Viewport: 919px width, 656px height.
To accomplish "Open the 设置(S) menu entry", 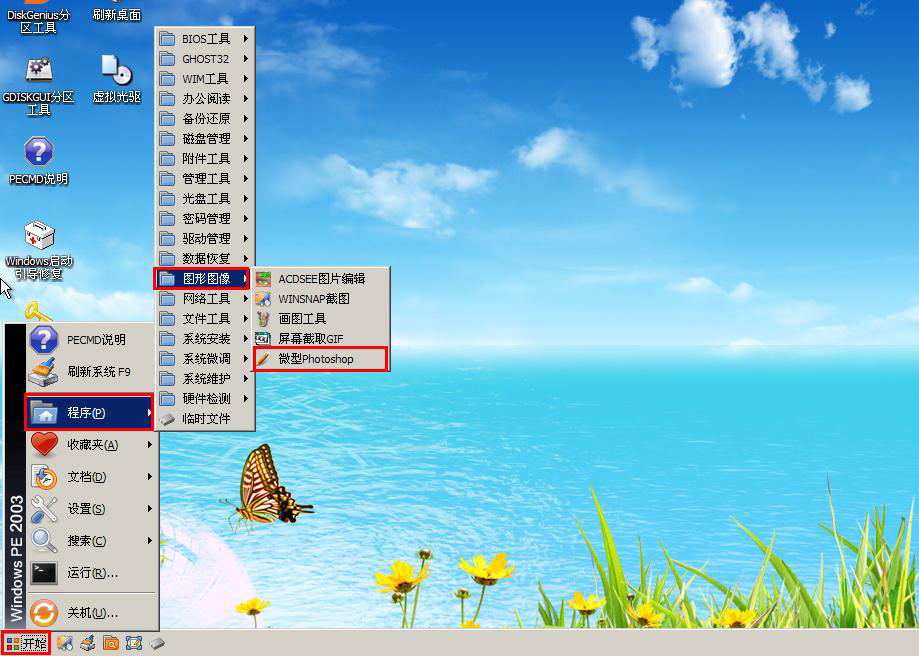I will click(x=92, y=508).
